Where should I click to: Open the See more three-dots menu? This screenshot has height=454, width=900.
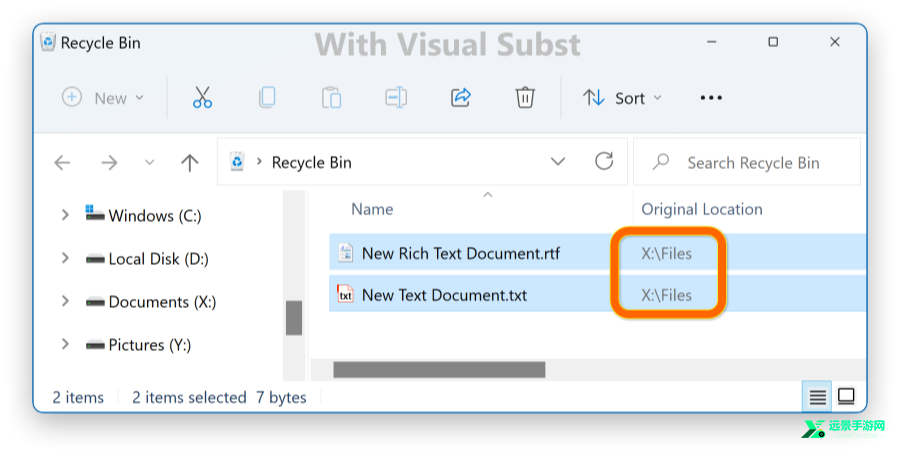pos(711,98)
